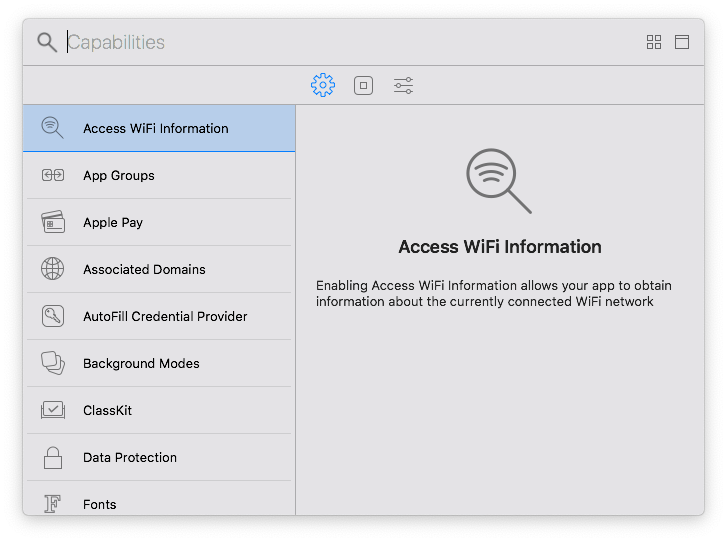Open the sliders filter tab

click(x=403, y=86)
